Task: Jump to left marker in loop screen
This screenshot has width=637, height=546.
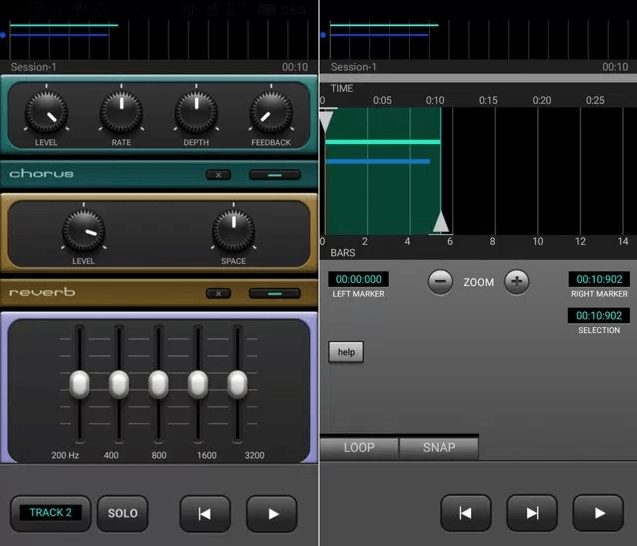Action: pyautogui.click(x=466, y=513)
